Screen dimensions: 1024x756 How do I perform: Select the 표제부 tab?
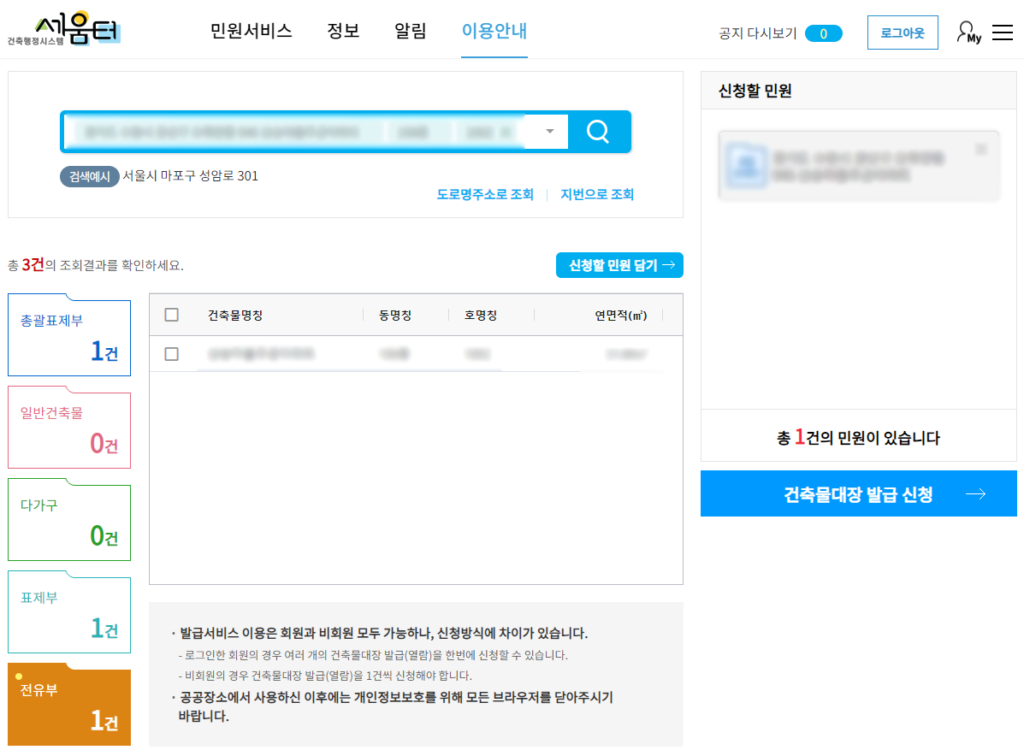[69, 612]
